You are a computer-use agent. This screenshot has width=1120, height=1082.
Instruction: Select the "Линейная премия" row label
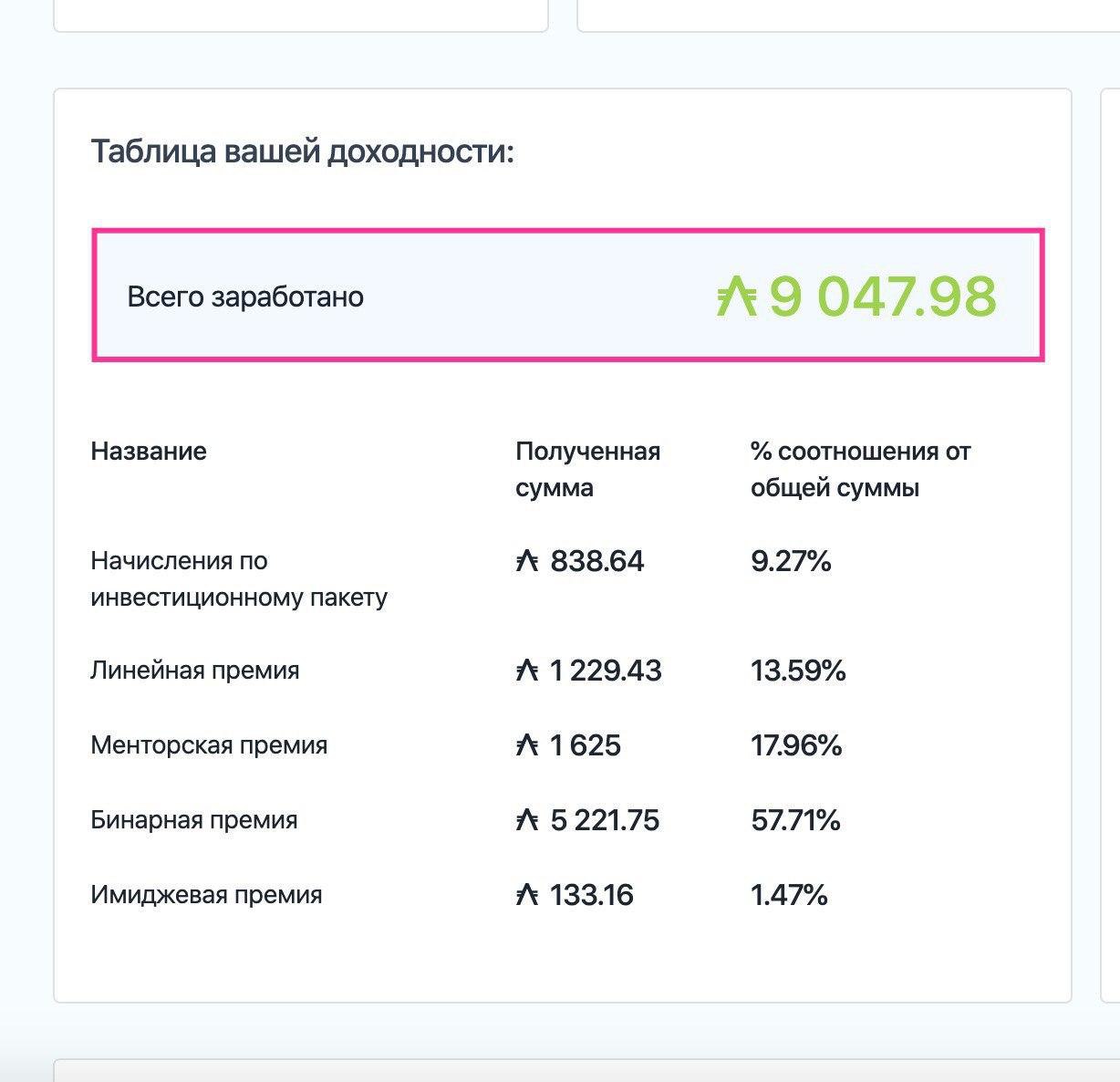point(195,671)
